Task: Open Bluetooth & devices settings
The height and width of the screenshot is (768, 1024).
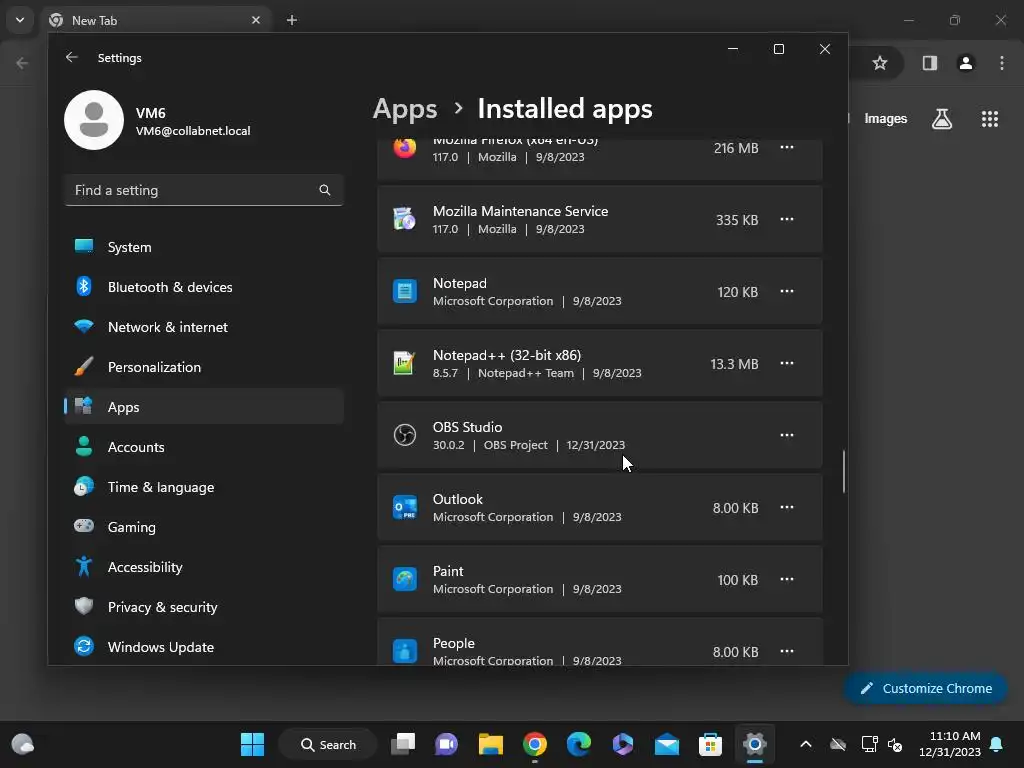Action: pos(204,287)
